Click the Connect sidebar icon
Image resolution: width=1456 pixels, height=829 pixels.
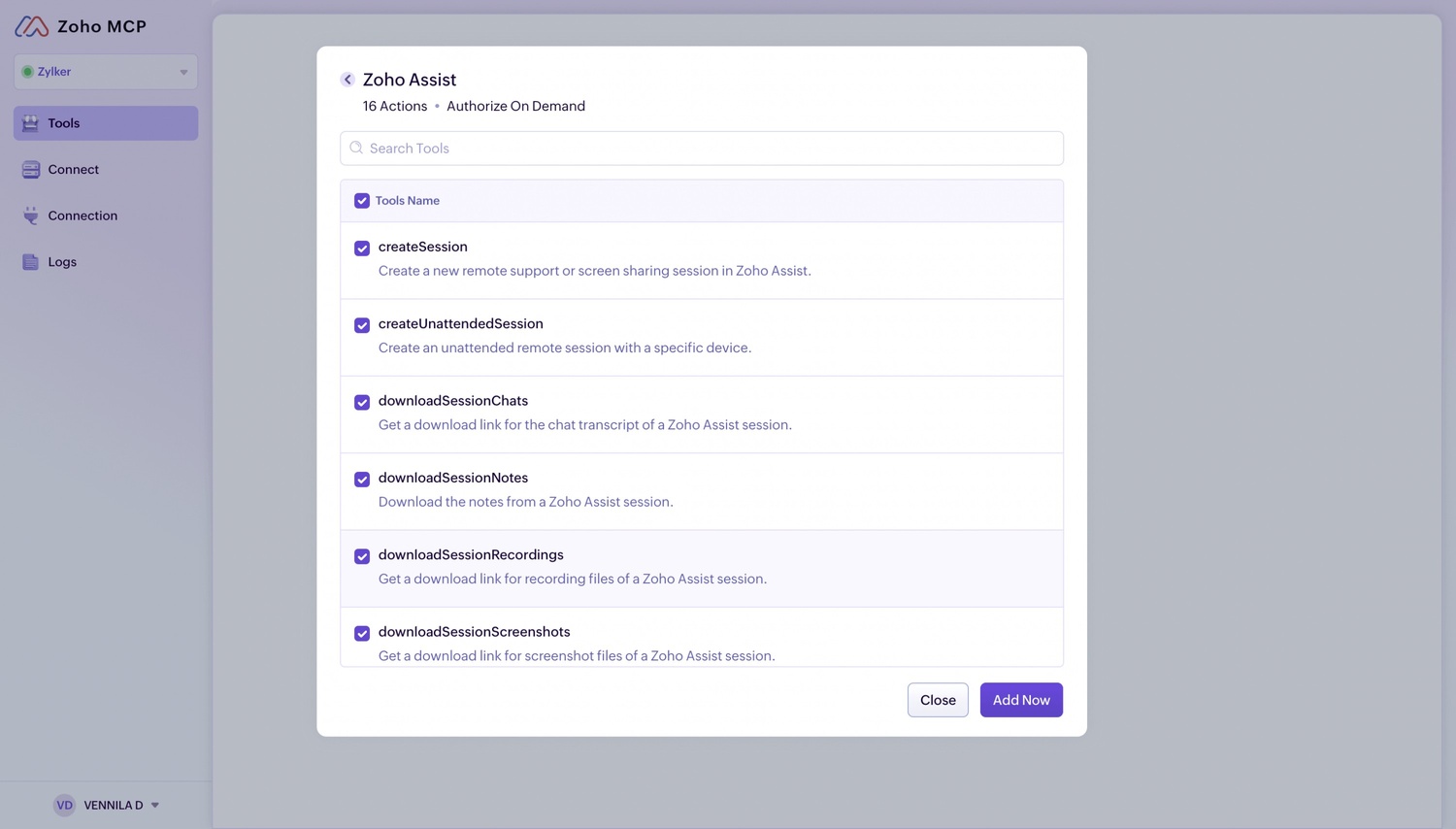point(31,170)
